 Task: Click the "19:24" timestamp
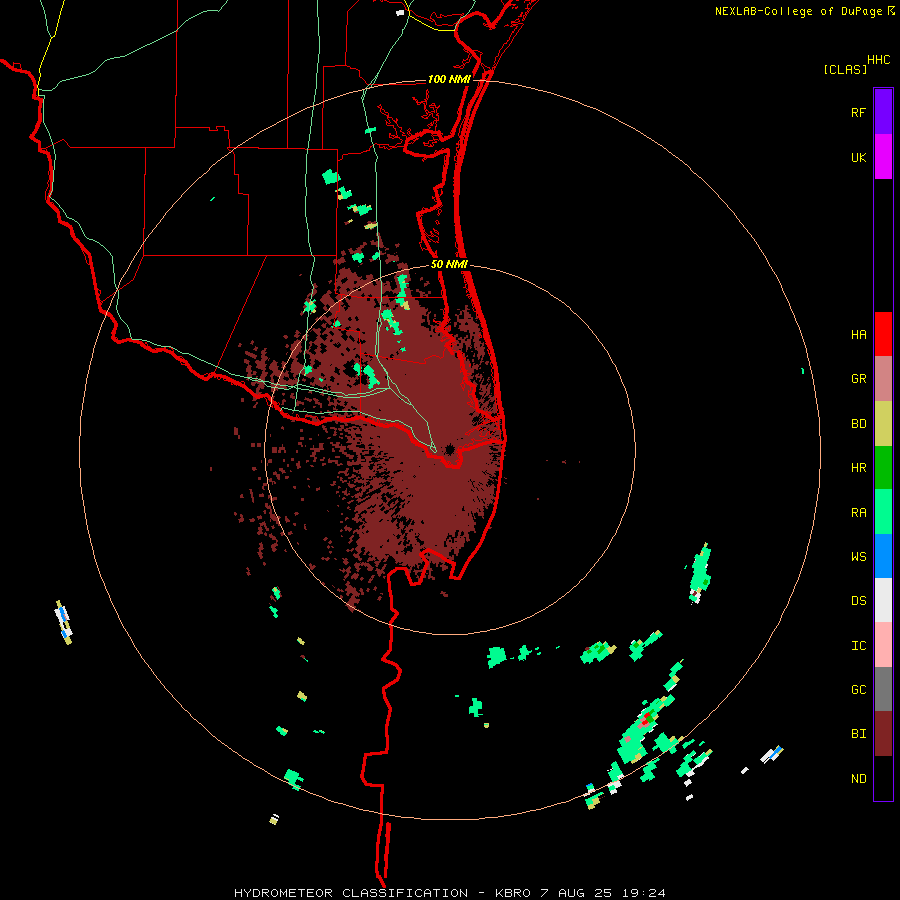(x=644, y=893)
